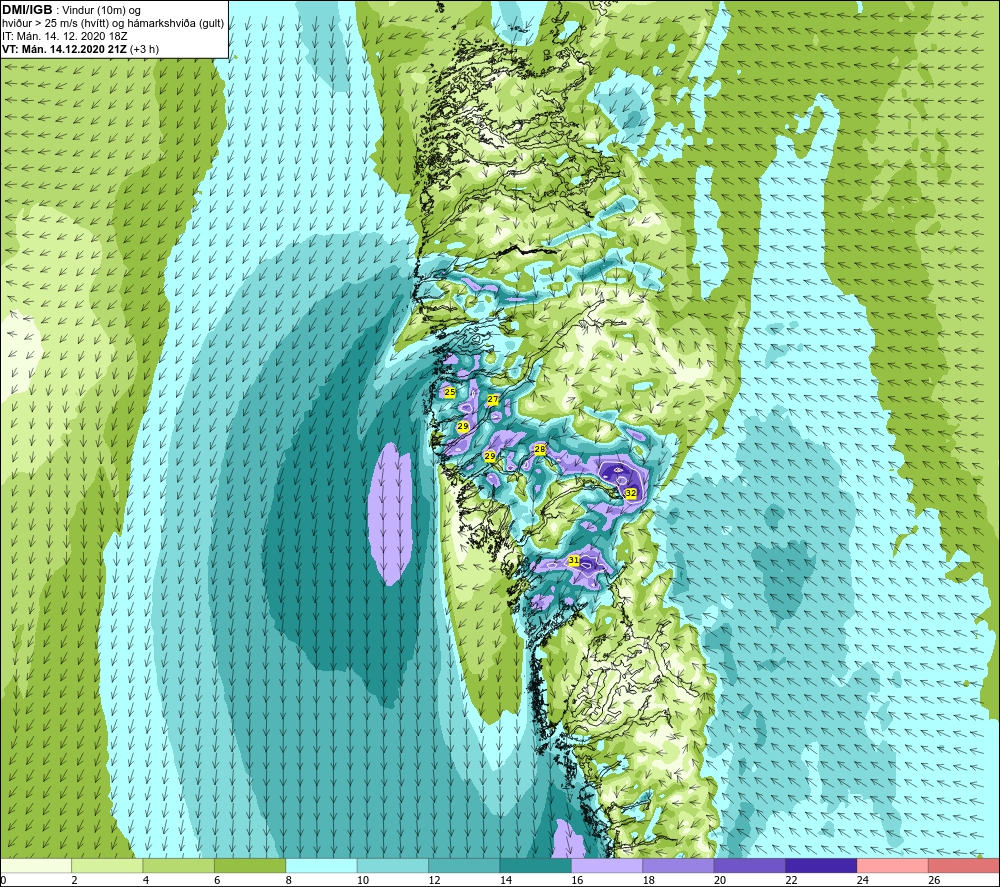Viewport: 1000px width, 887px height.
Task: Click the scale number 24
Action: pyautogui.click(x=863, y=880)
